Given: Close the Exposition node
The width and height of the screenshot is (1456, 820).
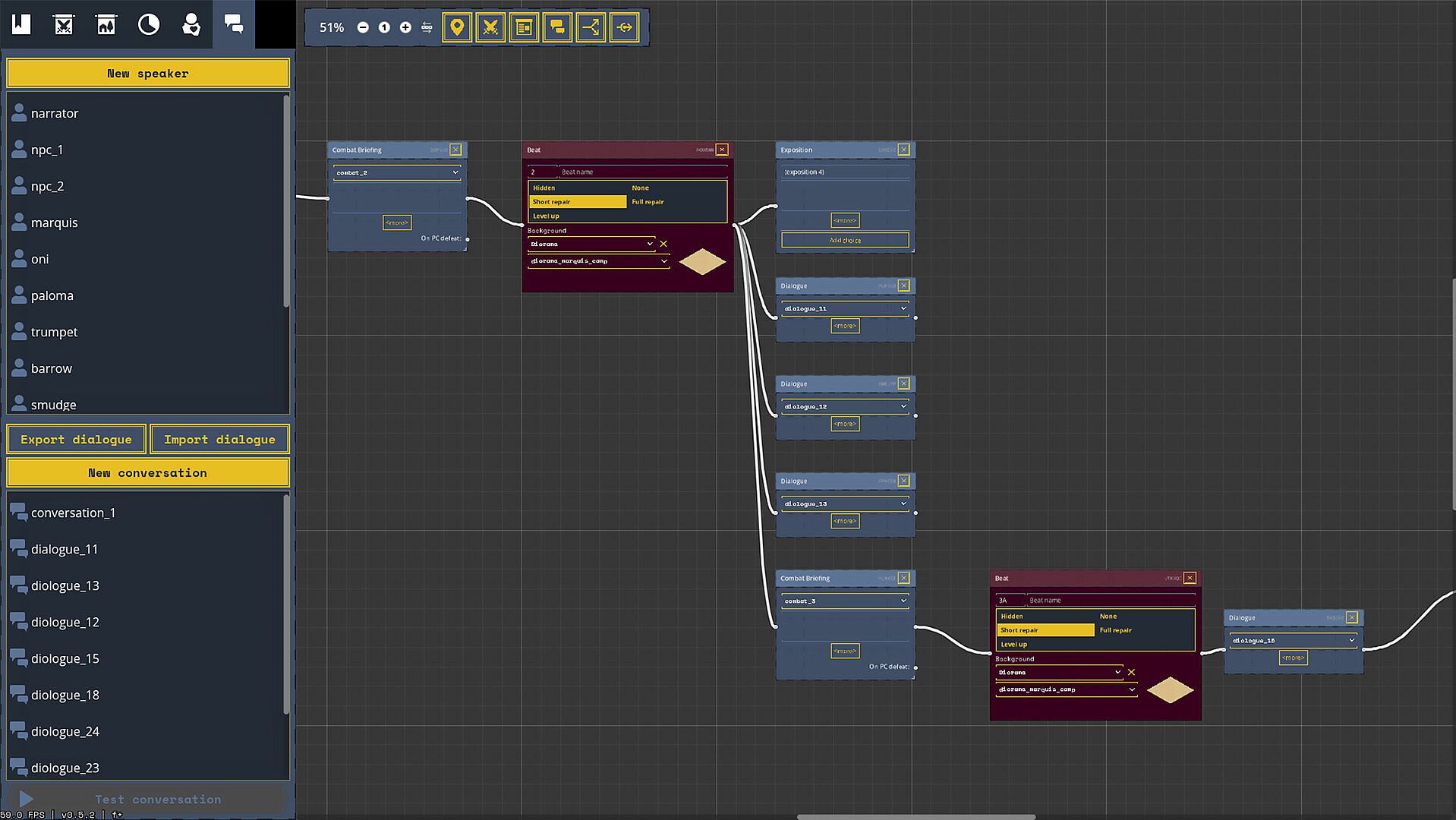Looking at the screenshot, I should coord(903,150).
